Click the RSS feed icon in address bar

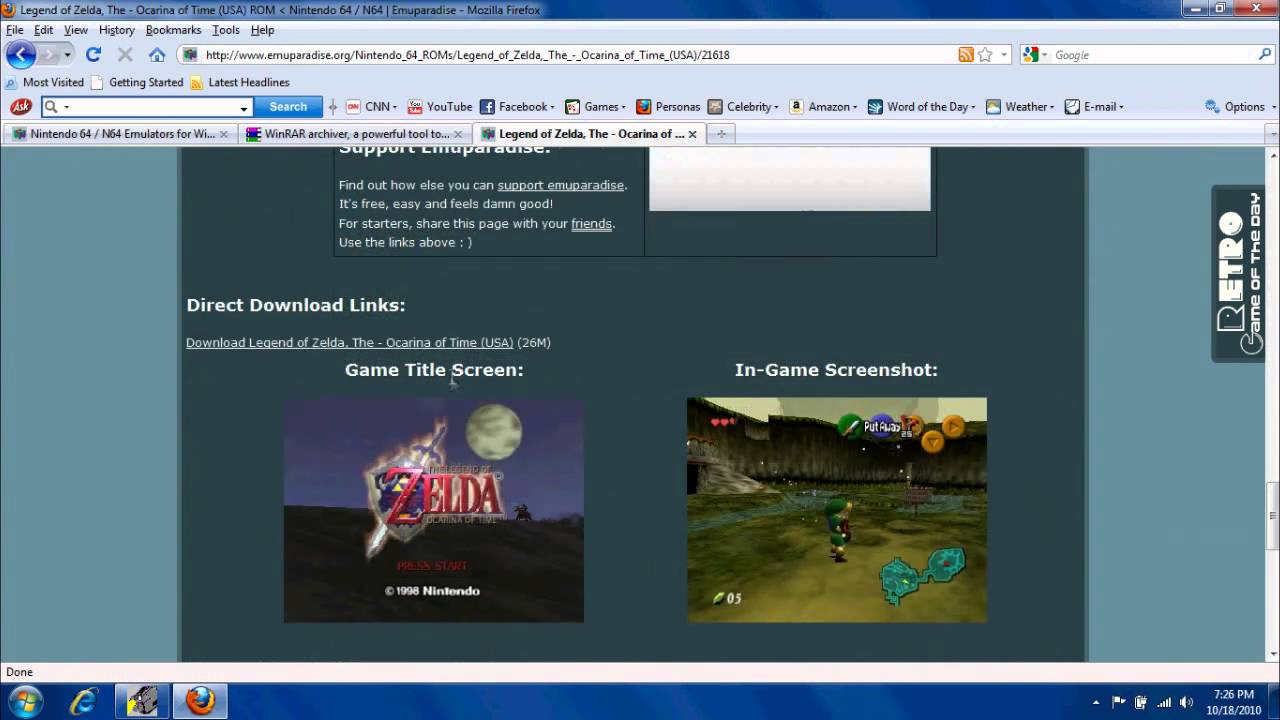965,55
